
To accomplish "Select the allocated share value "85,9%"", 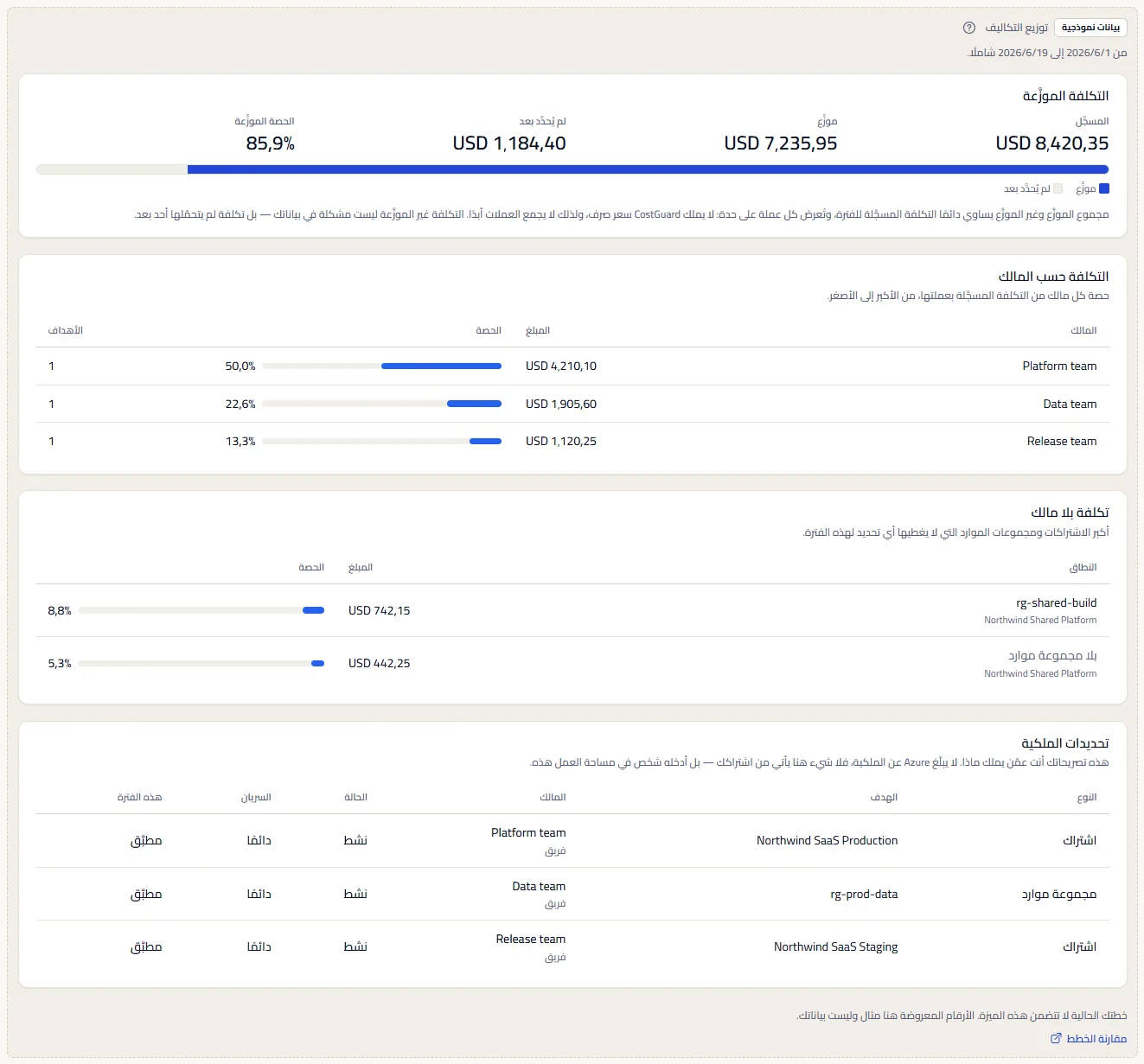I will click(x=270, y=143).
